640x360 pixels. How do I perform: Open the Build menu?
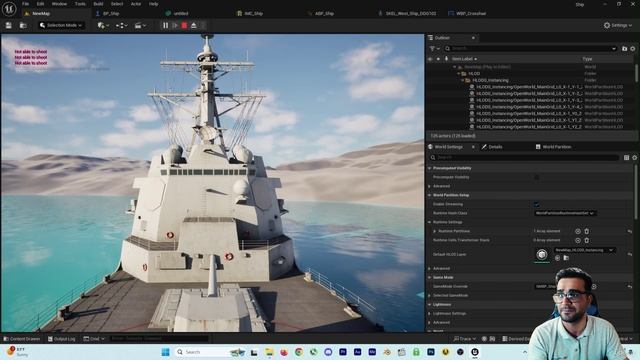[x=98, y=4]
